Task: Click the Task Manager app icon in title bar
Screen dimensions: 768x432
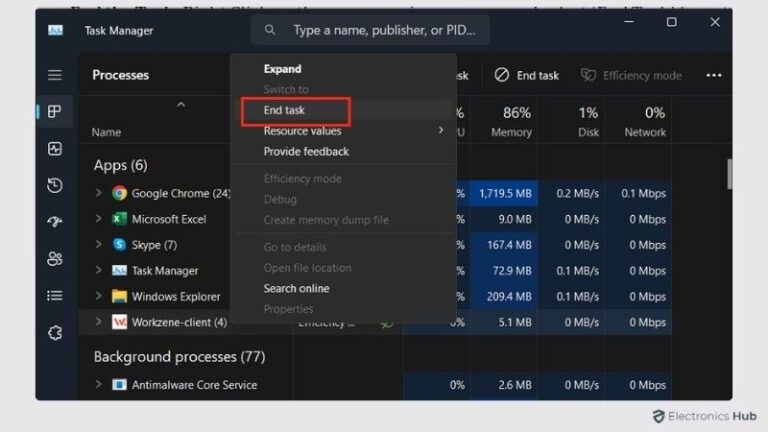Action: click(55, 30)
